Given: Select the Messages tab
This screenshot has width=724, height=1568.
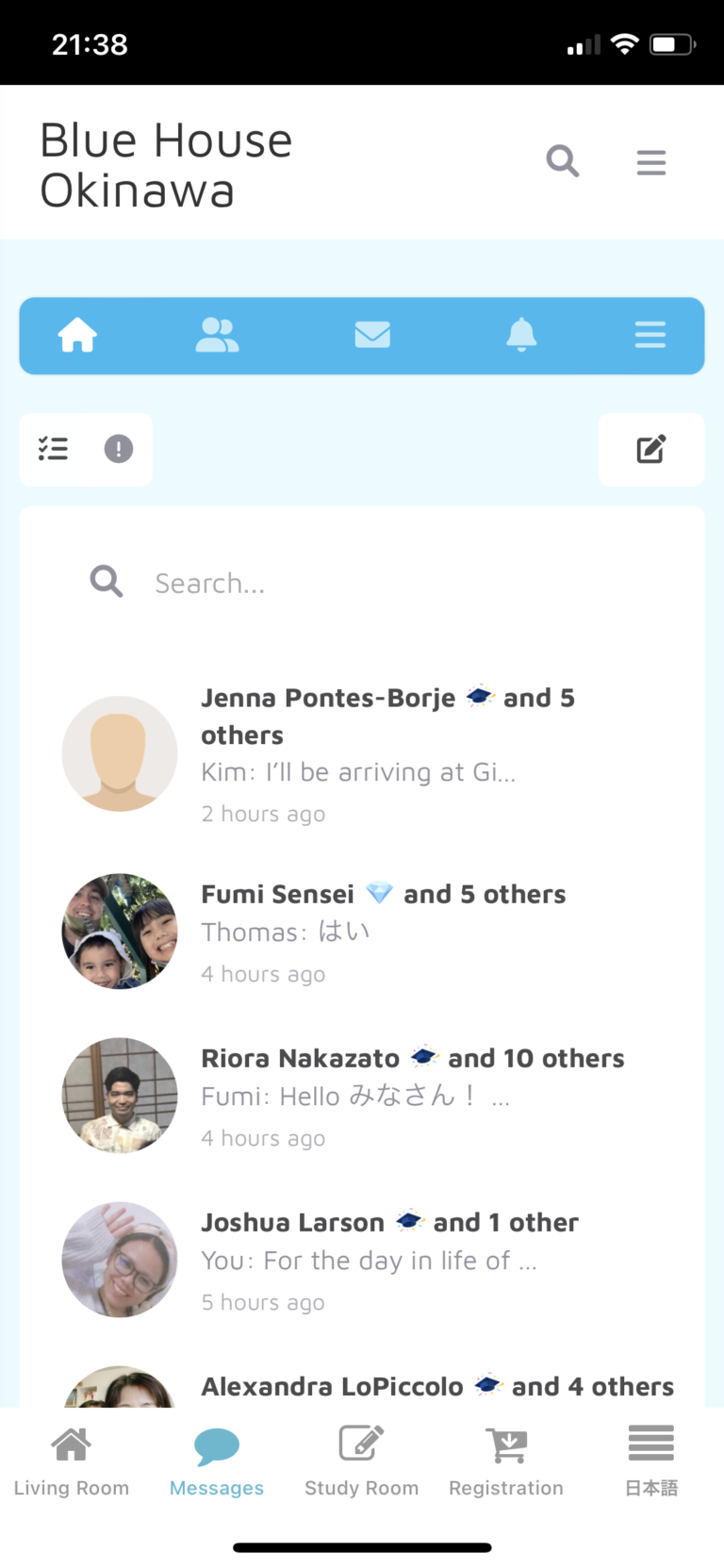Looking at the screenshot, I should coord(217,1460).
